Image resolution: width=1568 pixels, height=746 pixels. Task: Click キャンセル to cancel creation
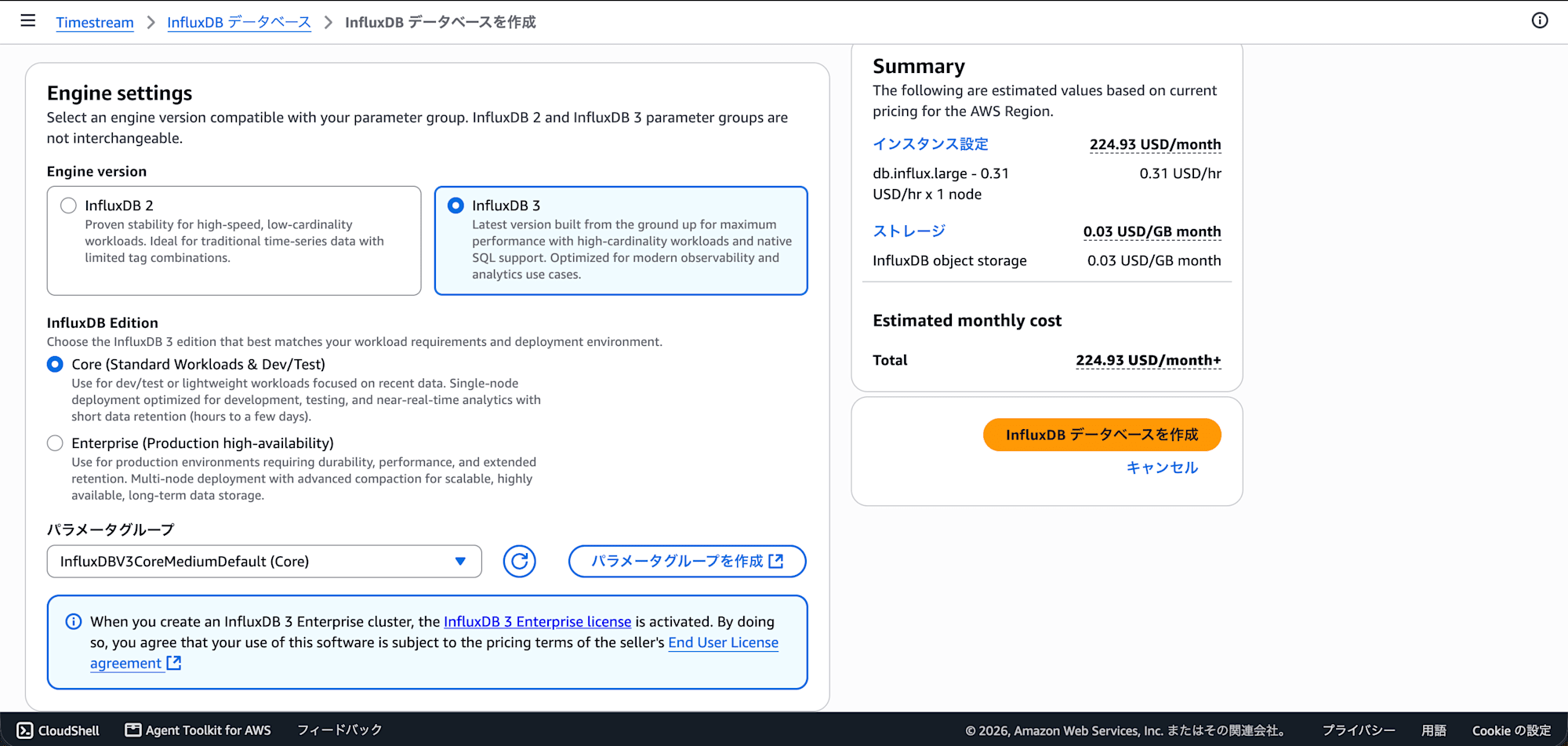click(x=1163, y=468)
